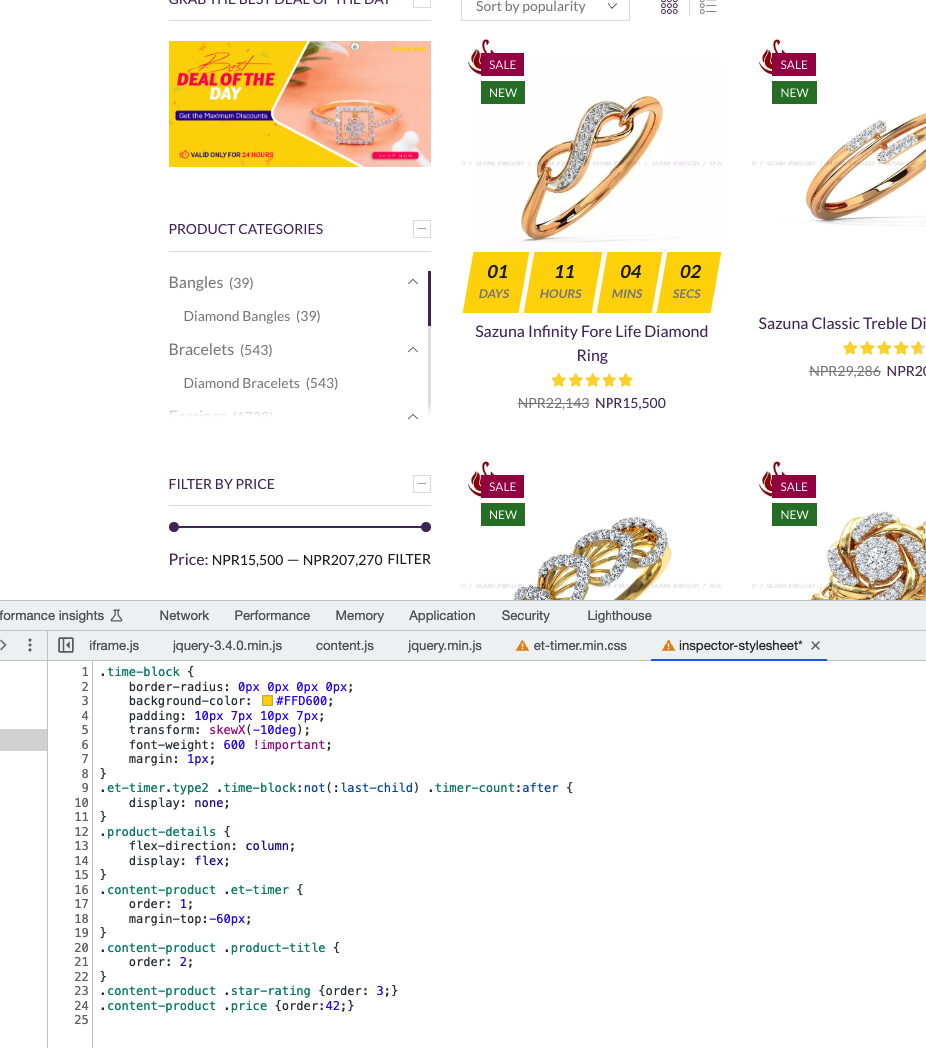Click the warning icon on inspector-stylesheet tab
The width and height of the screenshot is (926, 1048).
click(x=668, y=646)
